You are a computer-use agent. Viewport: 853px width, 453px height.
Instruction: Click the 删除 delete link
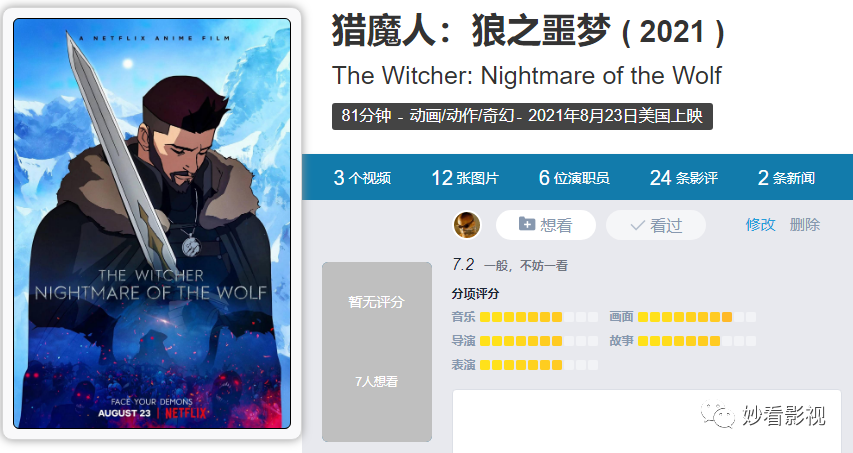coord(805,225)
